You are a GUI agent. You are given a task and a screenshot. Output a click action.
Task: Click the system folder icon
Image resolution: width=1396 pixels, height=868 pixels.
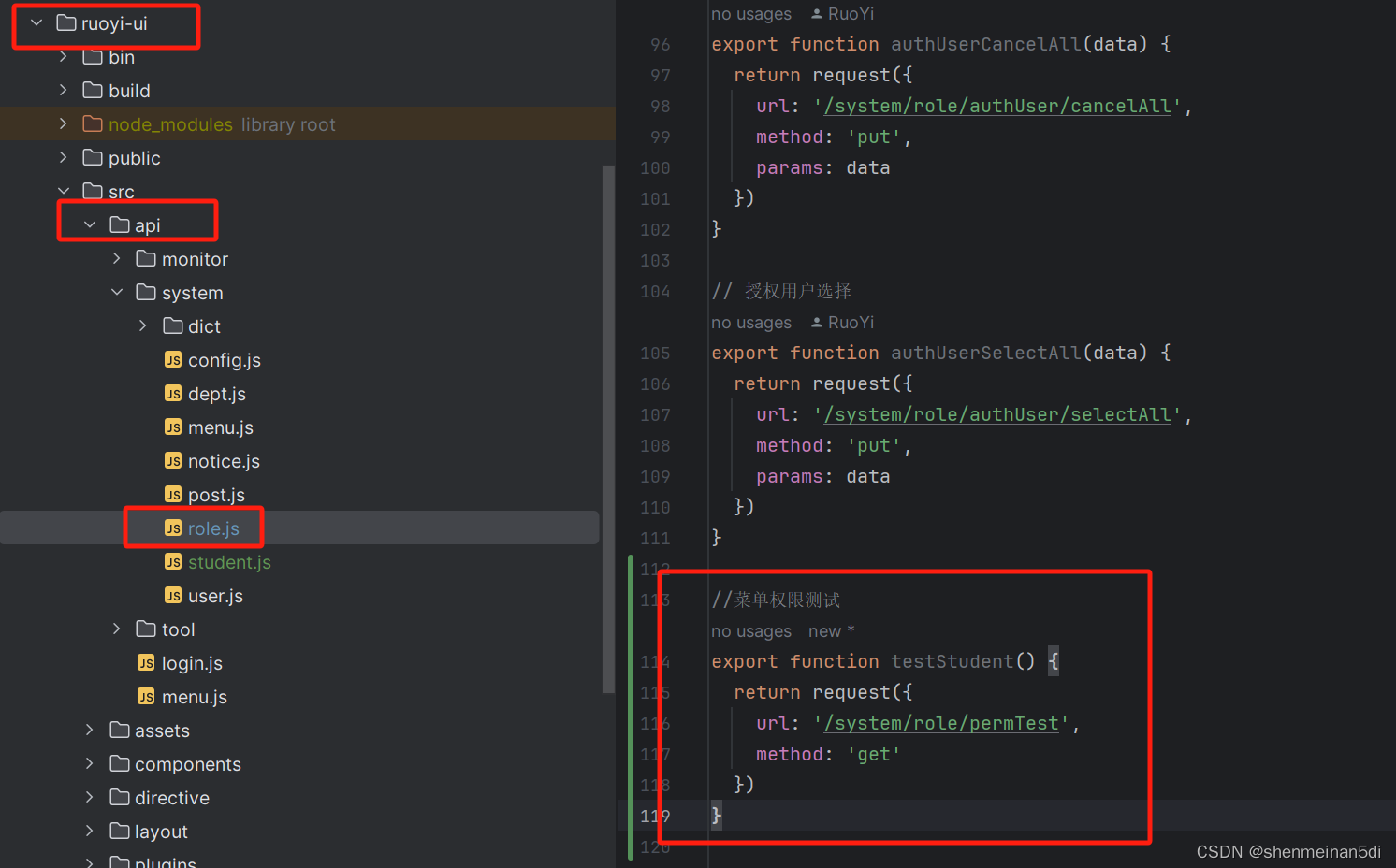pos(146,292)
